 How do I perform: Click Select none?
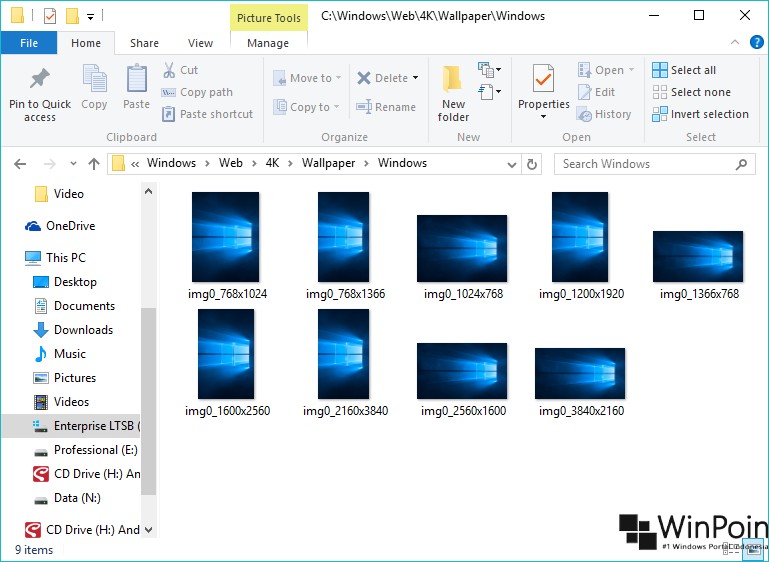tap(692, 92)
